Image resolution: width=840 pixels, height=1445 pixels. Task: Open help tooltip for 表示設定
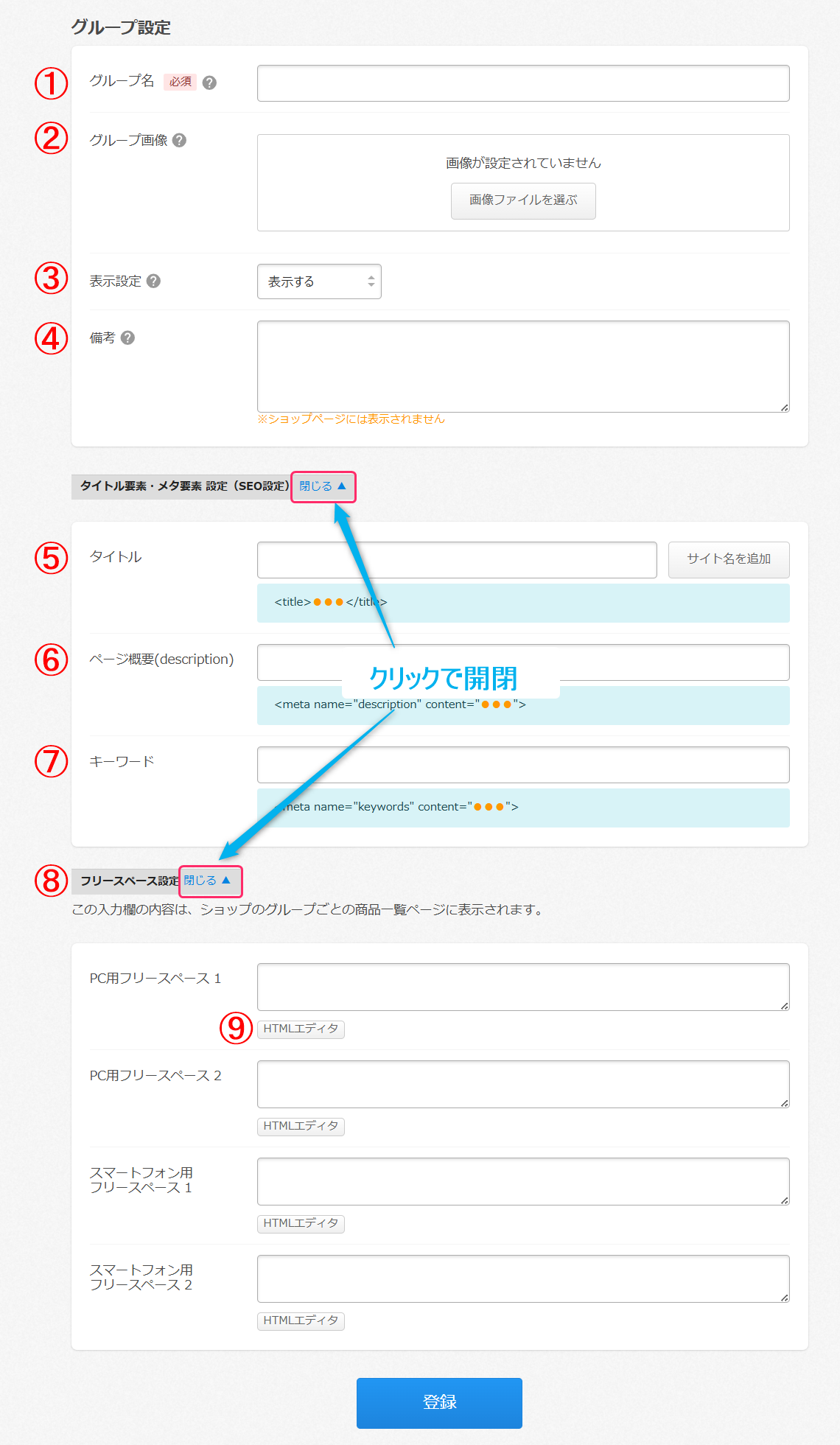(x=153, y=281)
